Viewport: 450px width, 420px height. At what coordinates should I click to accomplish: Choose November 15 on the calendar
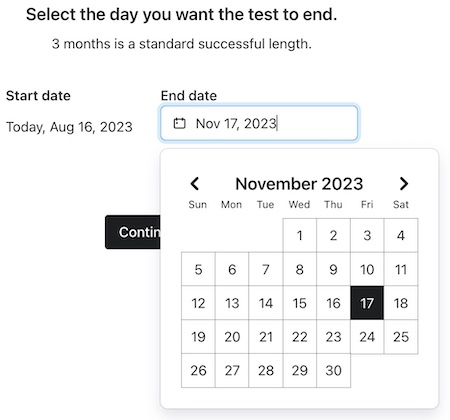pyautogui.click(x=300, y=303)
